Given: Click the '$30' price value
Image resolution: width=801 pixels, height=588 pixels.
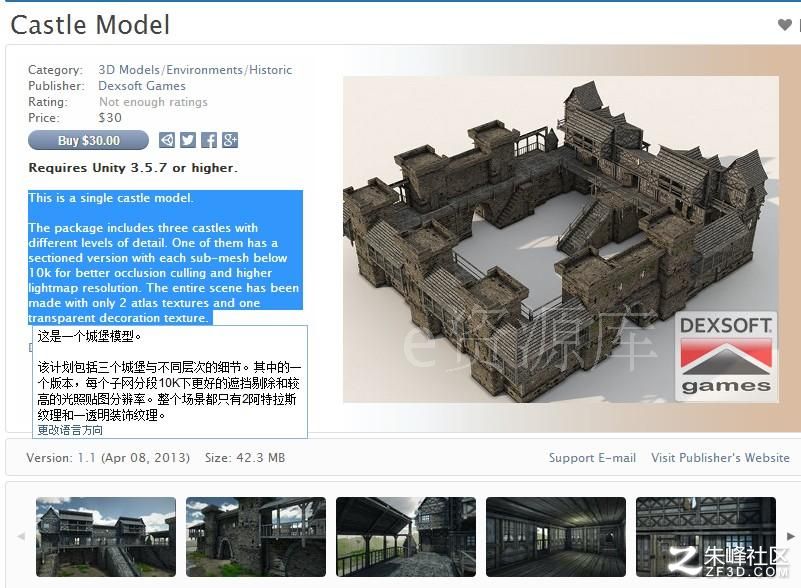Looking at the screenshot, I should point(110,118).
